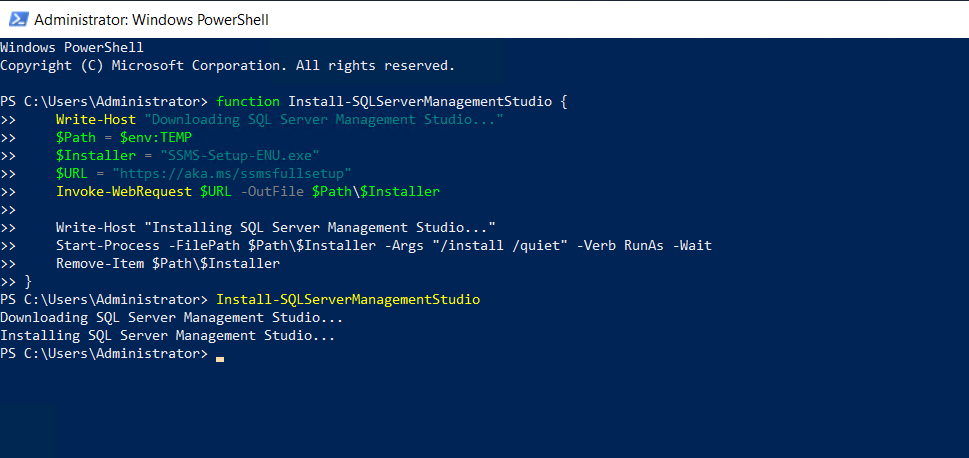Click the yellow Write-Host command on the Downloading line
The height and width of the screenshot is (458, 969).
point(96,119)
